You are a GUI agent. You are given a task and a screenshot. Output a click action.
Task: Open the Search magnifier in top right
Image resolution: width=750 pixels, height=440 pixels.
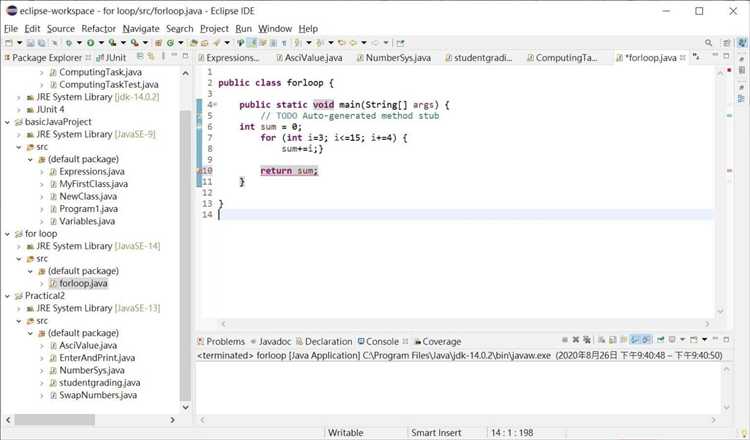tap(709, 43)
